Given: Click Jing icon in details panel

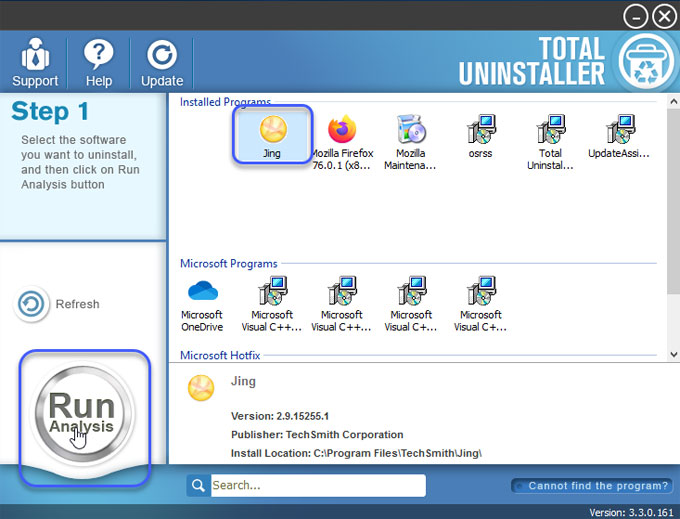Looking at the screenshot, I should coord(201,388).
